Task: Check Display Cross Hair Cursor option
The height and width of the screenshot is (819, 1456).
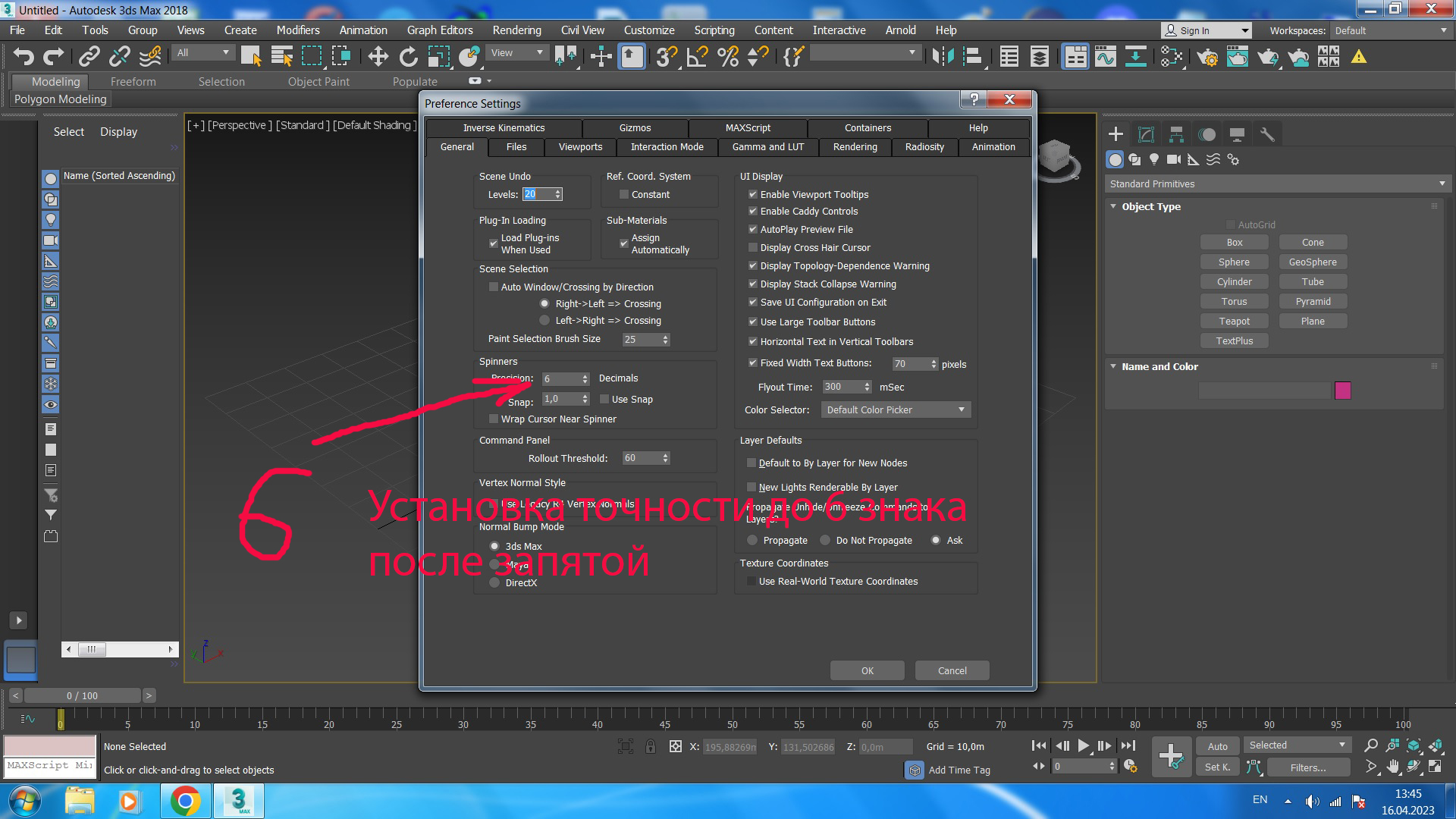Action: [x=753, y=248]
